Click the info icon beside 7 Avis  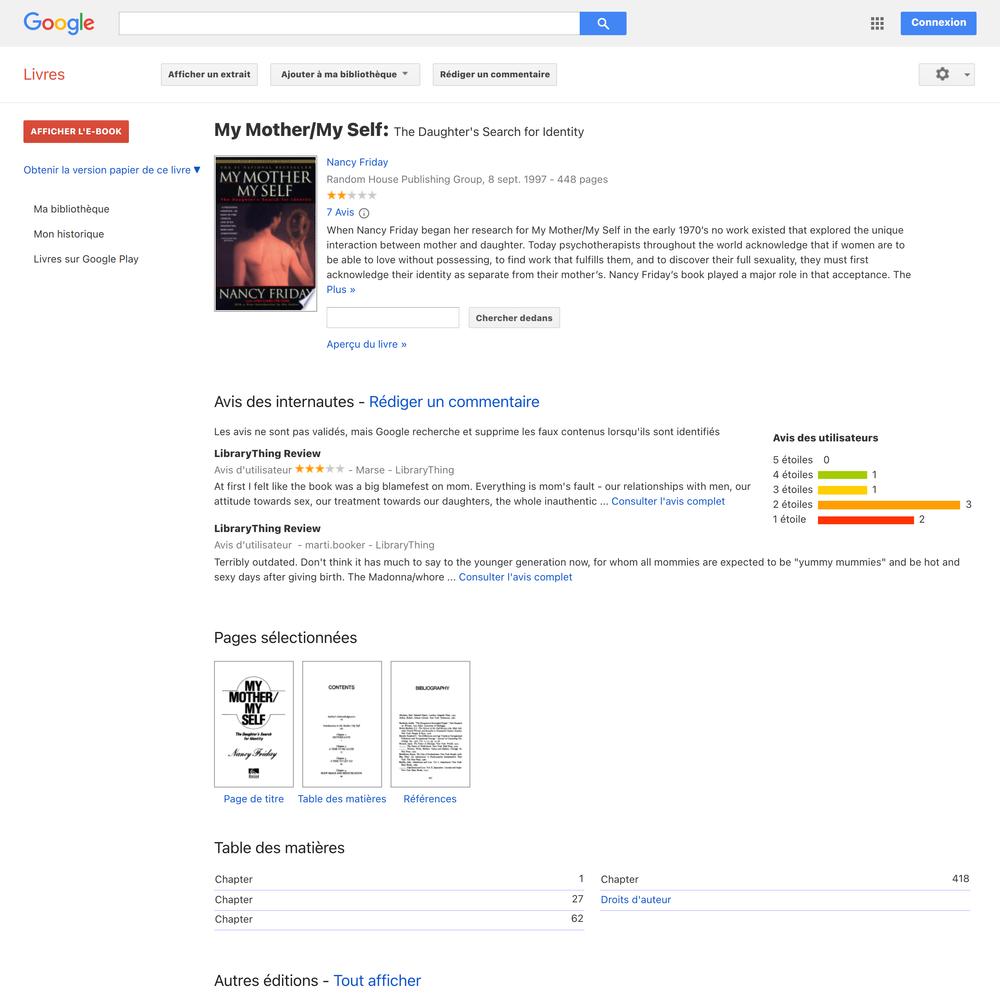coord(364,213)
